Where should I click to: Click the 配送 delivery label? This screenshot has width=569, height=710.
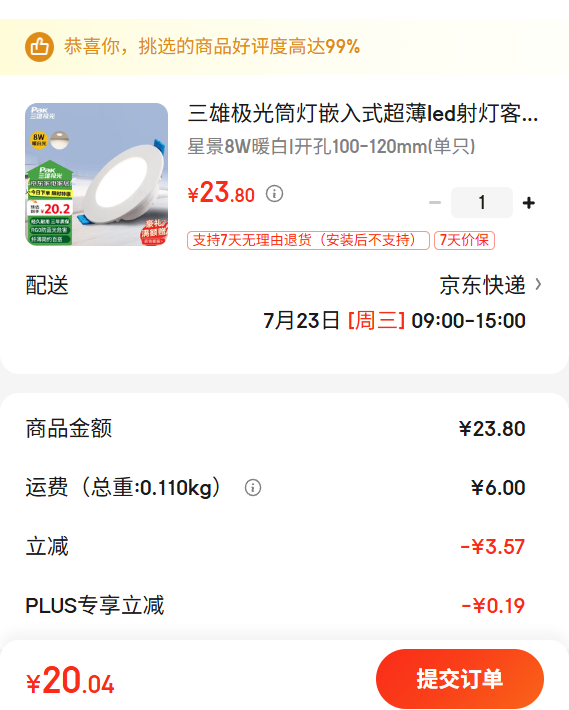[x=47, y=285]
